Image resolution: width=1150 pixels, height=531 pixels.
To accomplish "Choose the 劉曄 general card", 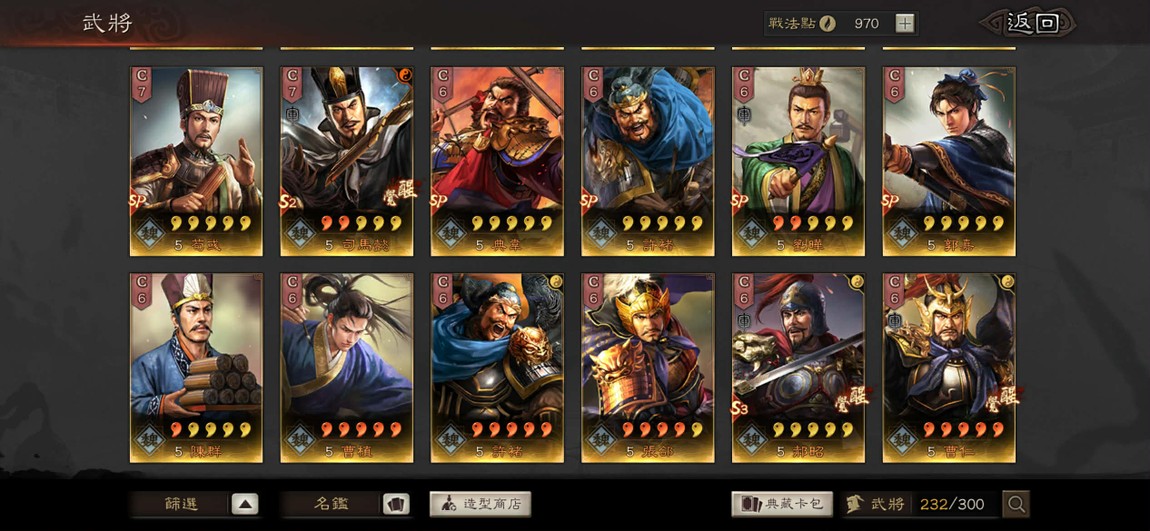I will point(799,161).
